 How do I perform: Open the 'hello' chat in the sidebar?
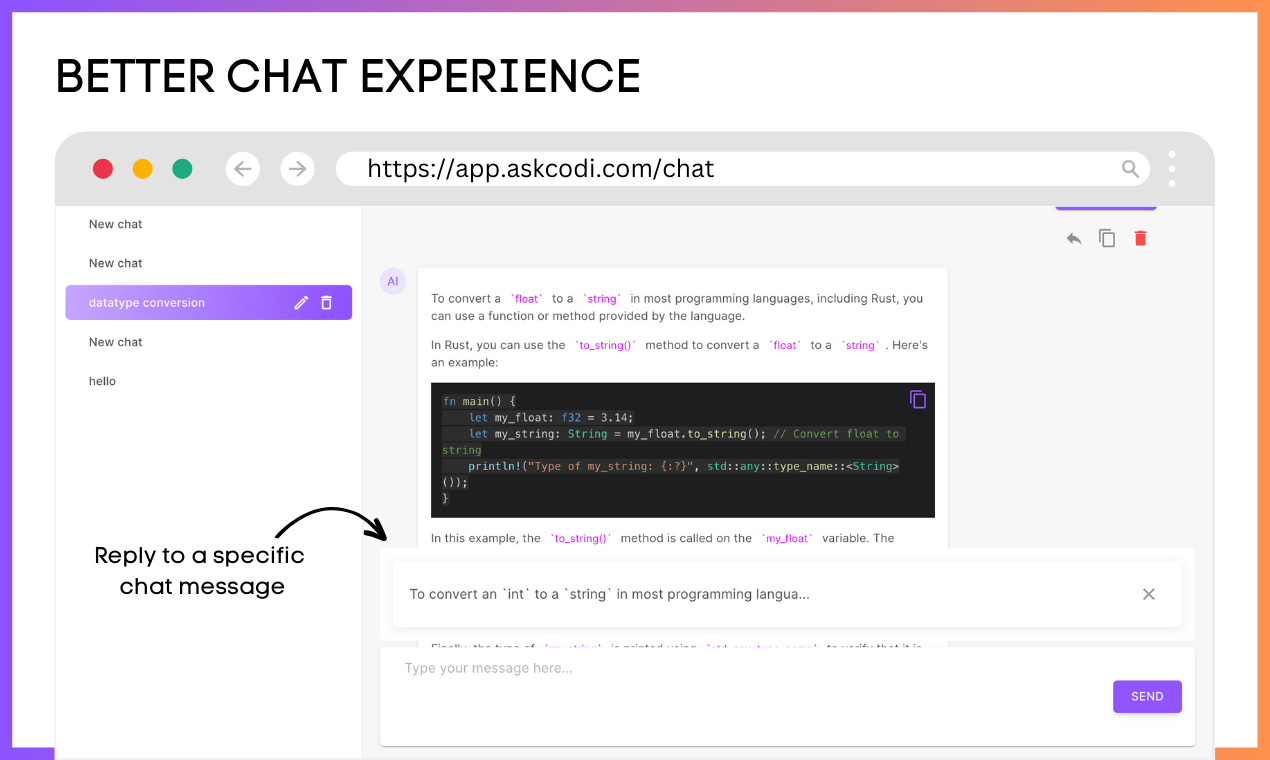(102, 381)
